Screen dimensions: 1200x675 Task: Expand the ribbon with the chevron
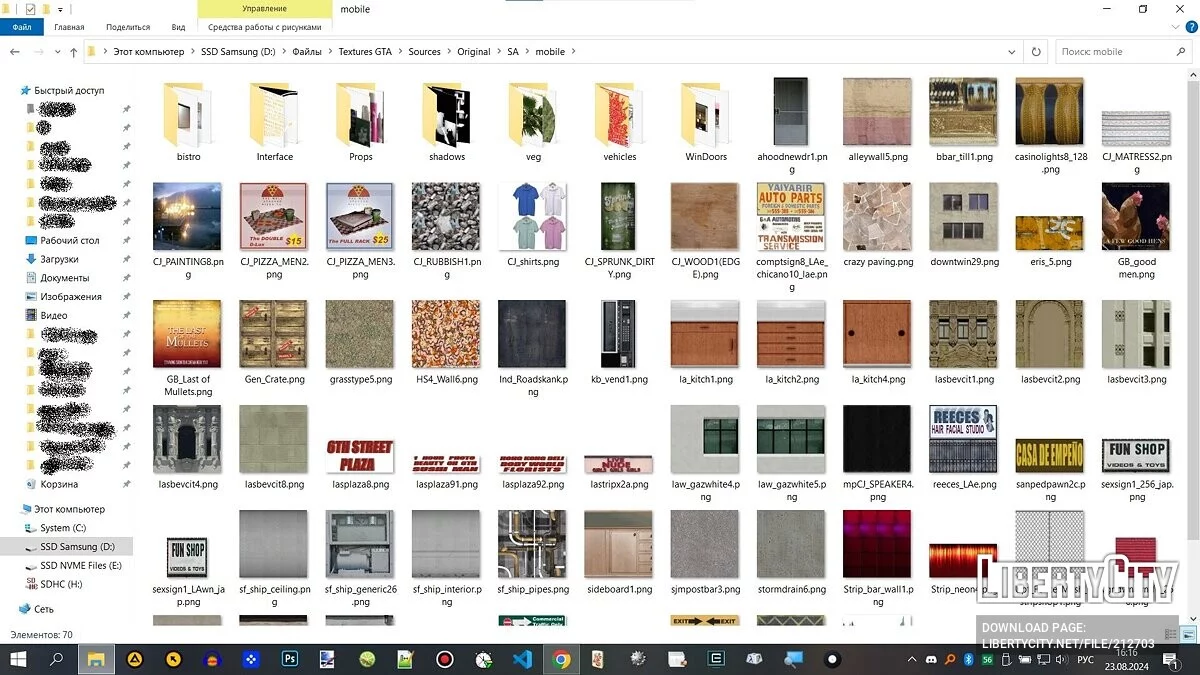coord(1173,28)
